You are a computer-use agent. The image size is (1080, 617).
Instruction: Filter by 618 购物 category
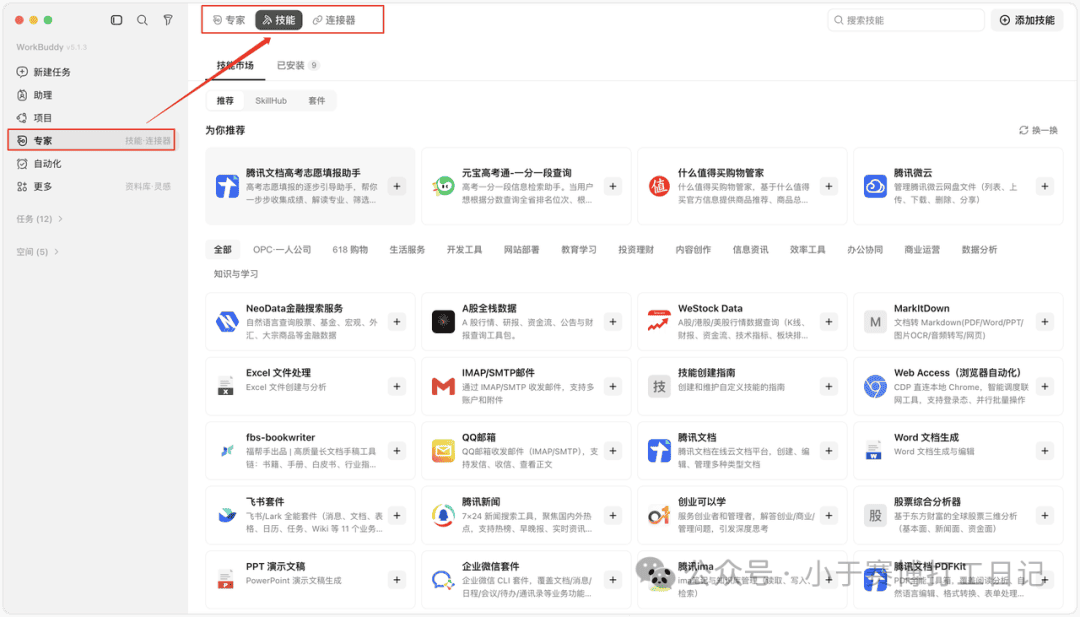click(x=350, y=249)
